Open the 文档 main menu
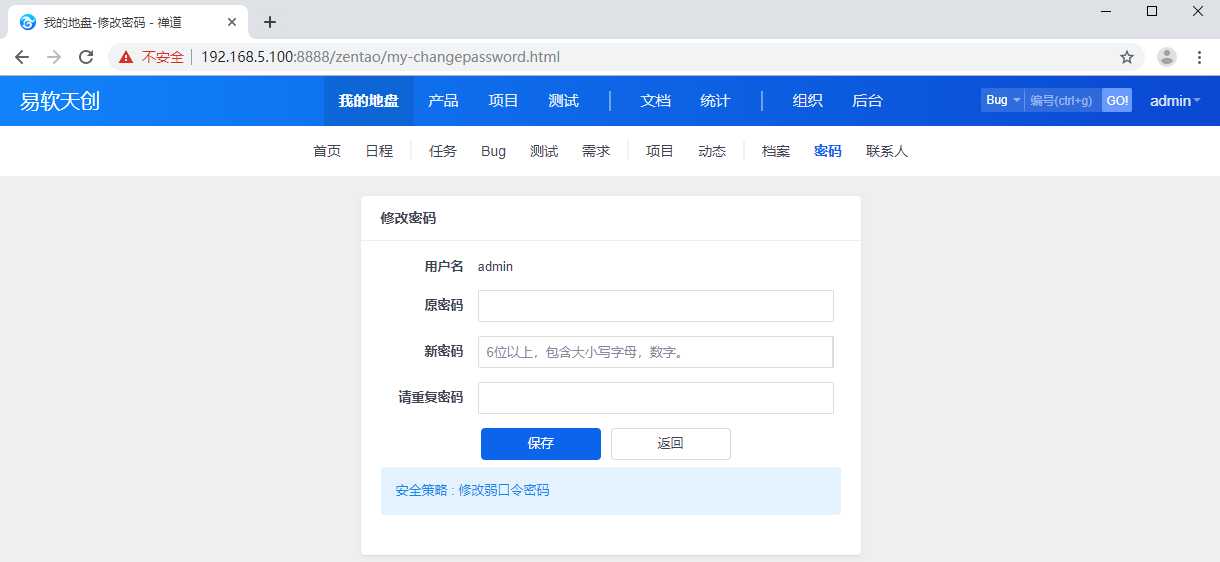The image size is (1220, 562). [x=655, y=101]
